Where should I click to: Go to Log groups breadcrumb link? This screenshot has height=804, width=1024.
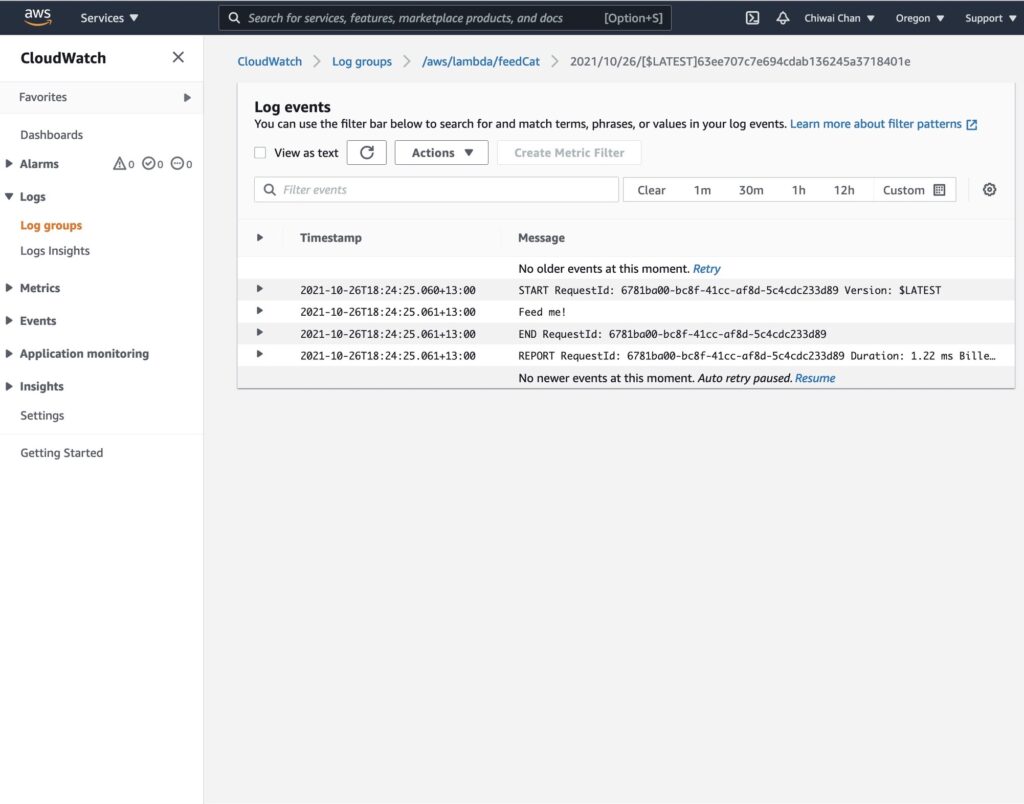click(362, 61)
